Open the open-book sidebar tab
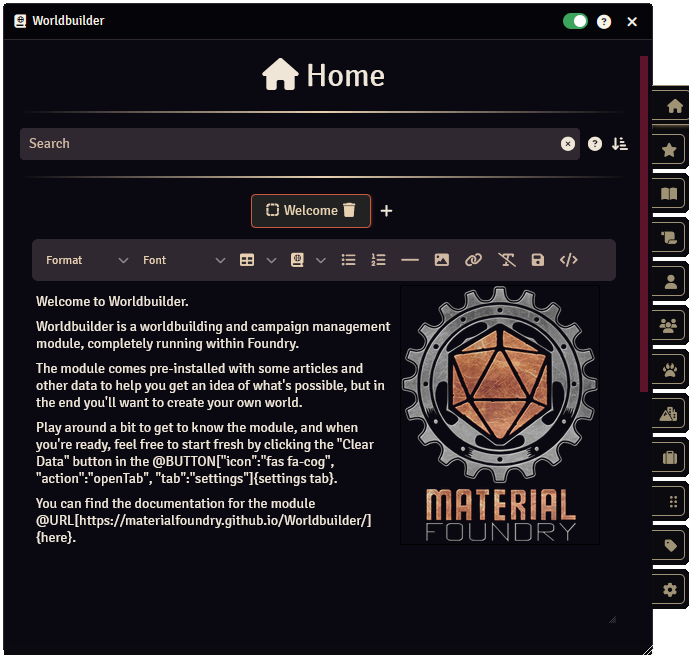This screenshot has width=689, height=658. pos(669,194)
